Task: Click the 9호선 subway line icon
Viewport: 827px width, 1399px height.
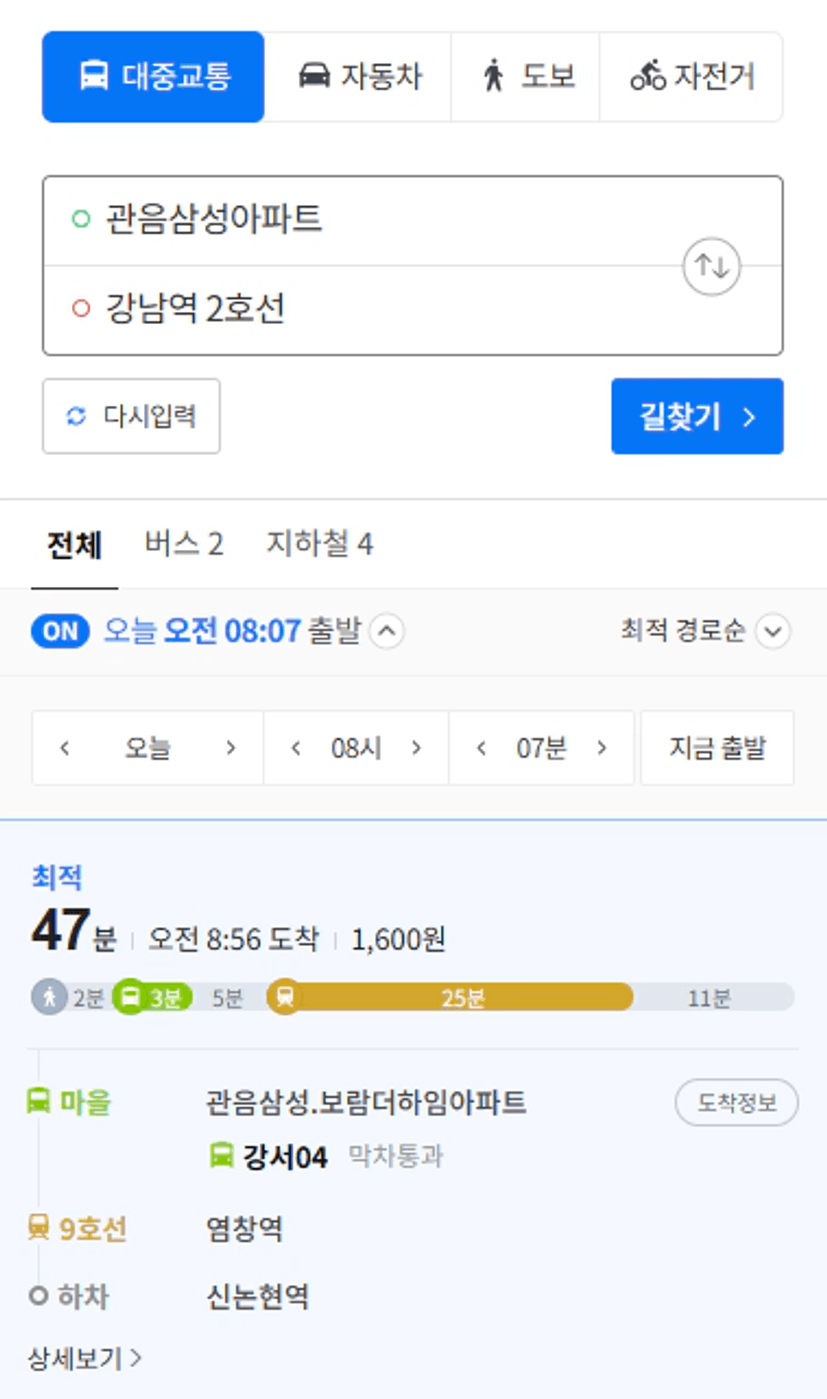Action: point(39,1228)
